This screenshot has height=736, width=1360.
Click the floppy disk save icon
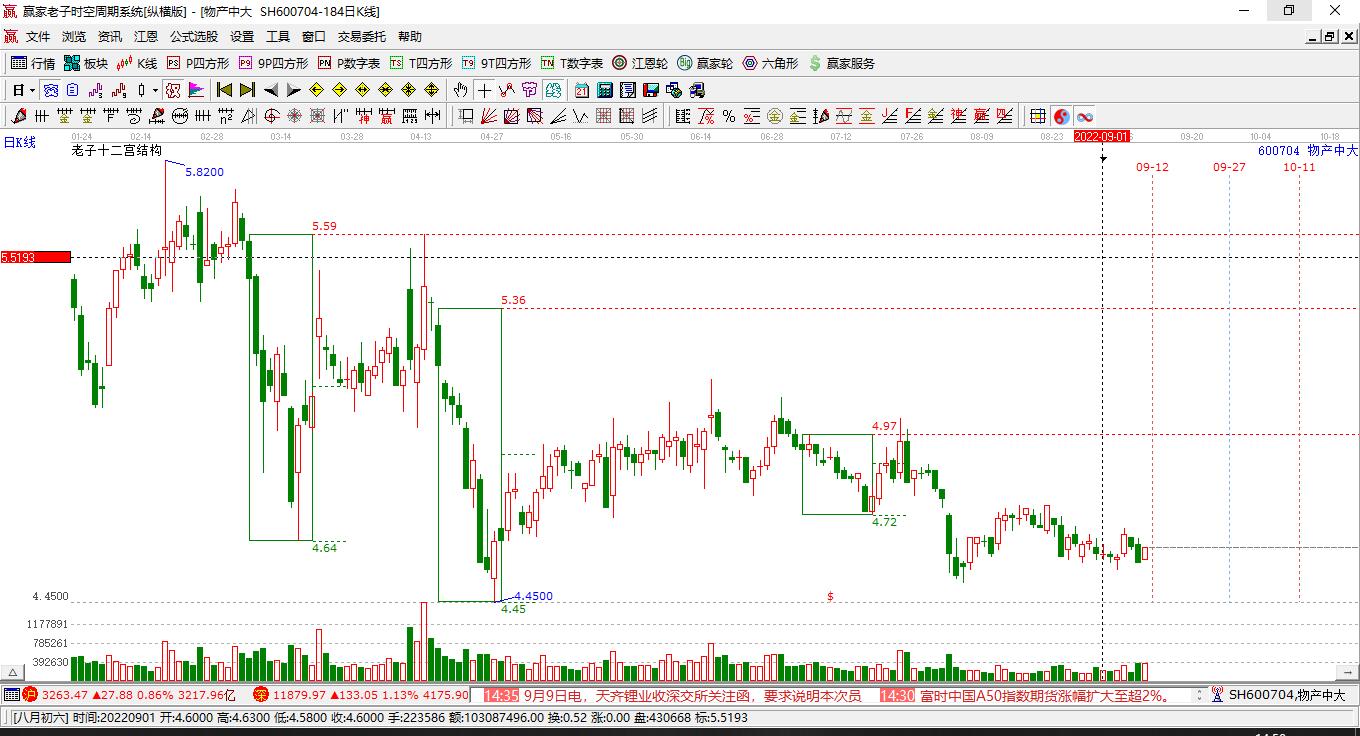coord(650,90)
